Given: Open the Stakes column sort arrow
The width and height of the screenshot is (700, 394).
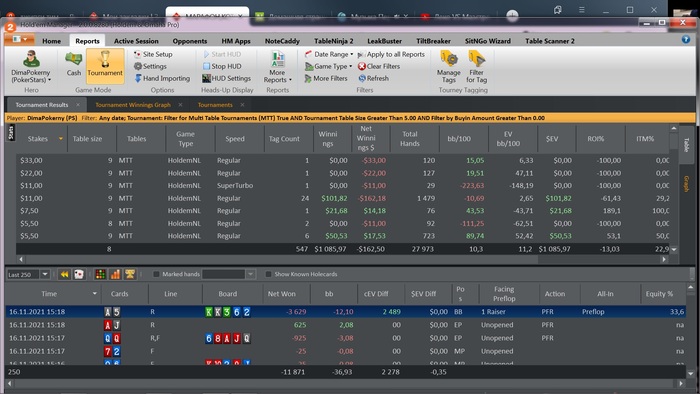Looking at the screenshot, I should pyautogui.click(x=61, y=139).
